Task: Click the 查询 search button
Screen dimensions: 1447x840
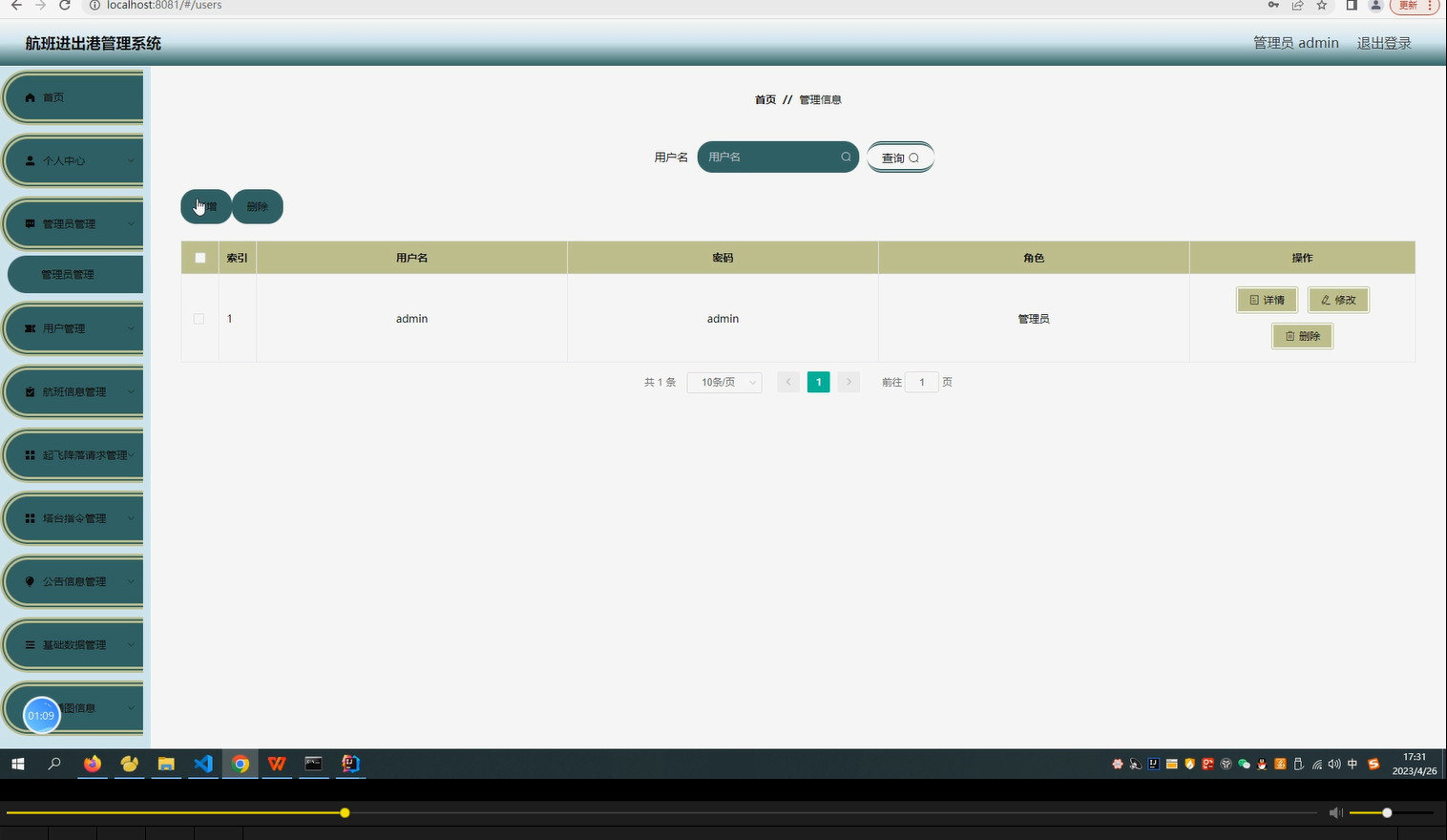Action: 900,157
